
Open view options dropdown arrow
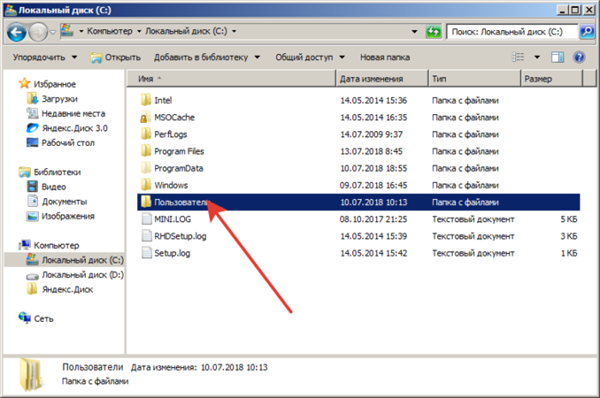click(x=537, y=57)
